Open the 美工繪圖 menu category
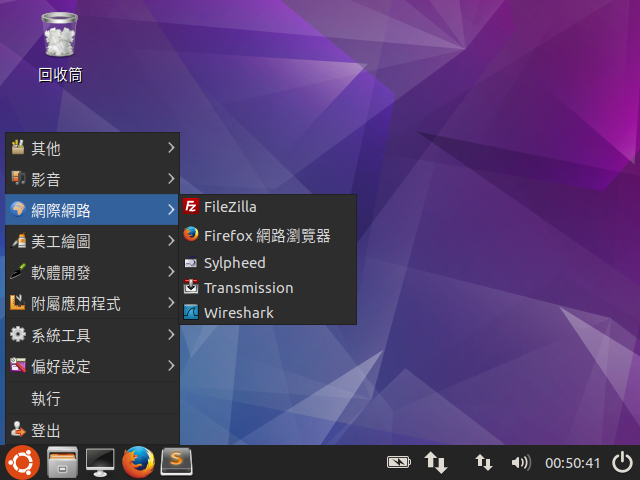This screenshot has width=640, height=480. click(x=92, y=241)
